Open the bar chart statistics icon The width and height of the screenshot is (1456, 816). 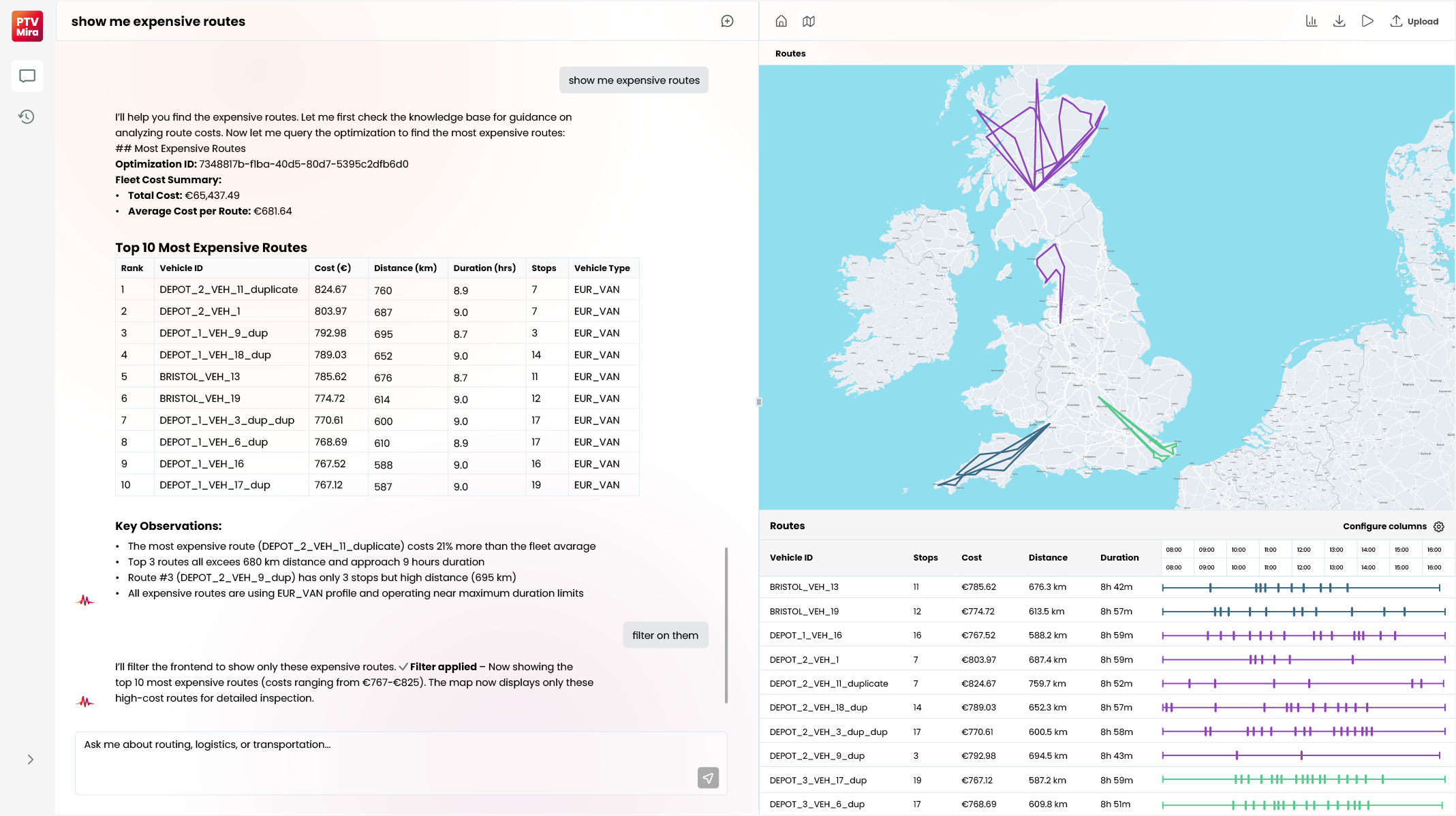tap(1311, 21)
